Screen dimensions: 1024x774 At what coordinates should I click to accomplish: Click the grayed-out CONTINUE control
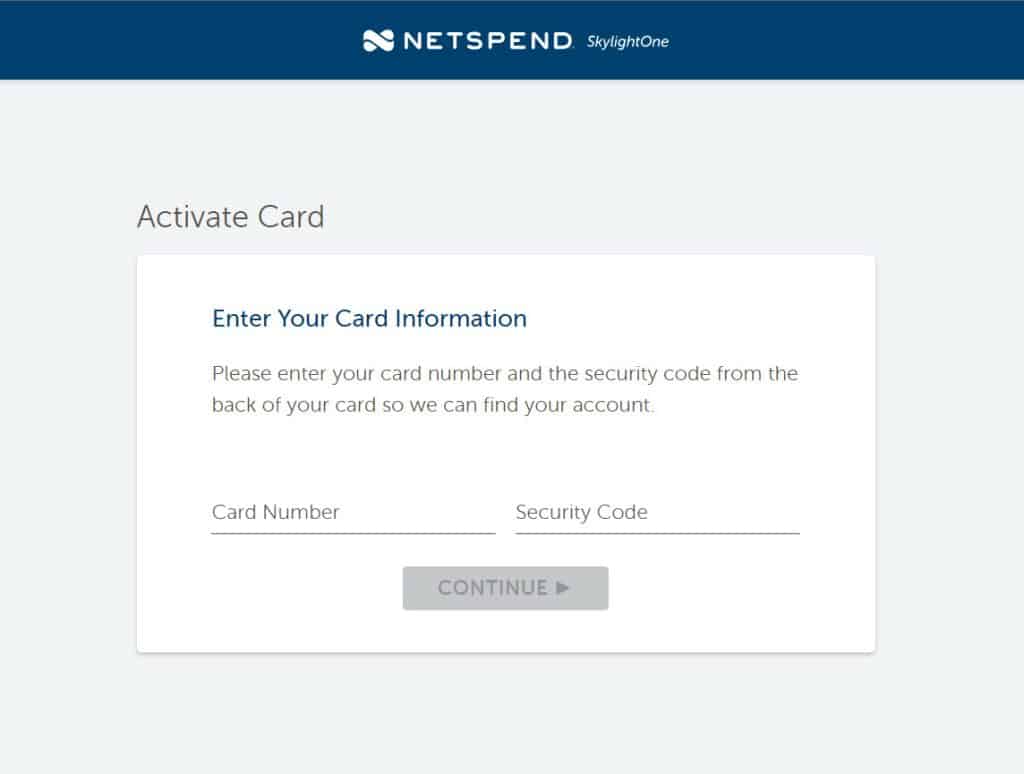click(x=505, y=588)
